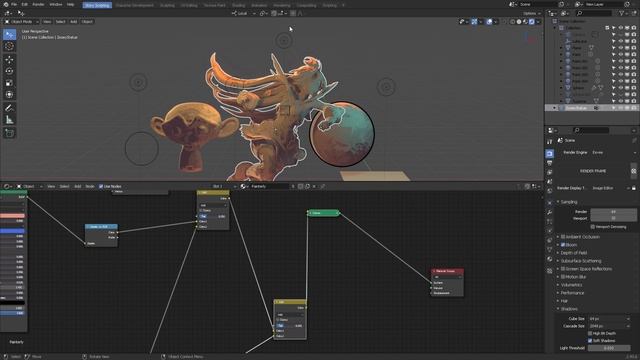The image size is (640, 360).
Task: Open Render menu
Action: pyautogui.click(x=38, y=4)
